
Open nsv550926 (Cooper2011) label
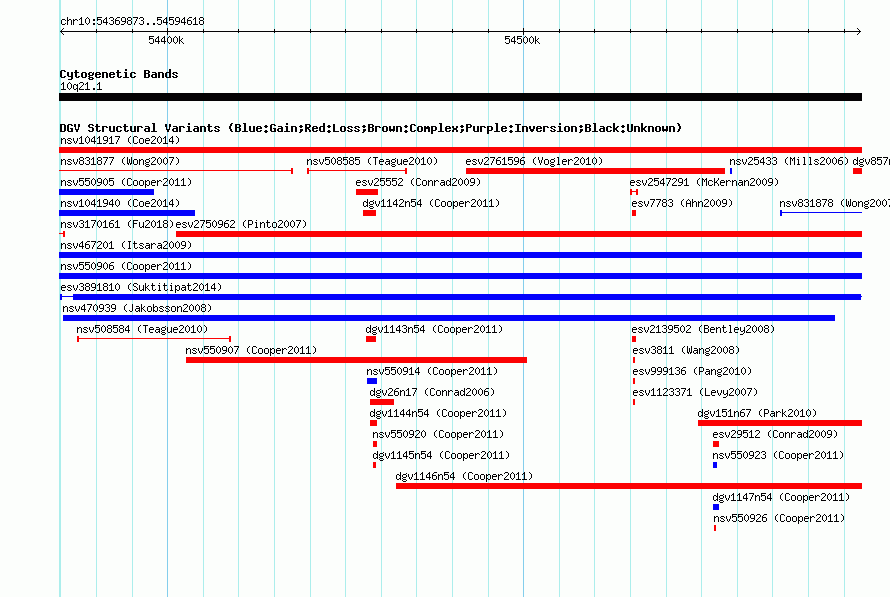[x=779, y=518]
